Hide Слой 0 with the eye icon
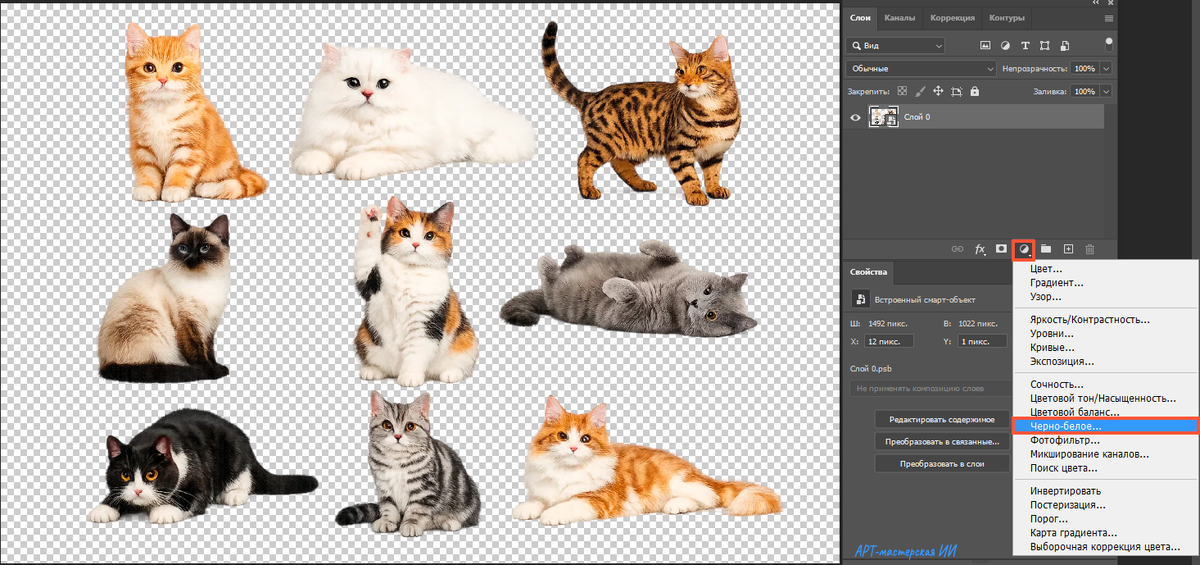 click(856, 117)
